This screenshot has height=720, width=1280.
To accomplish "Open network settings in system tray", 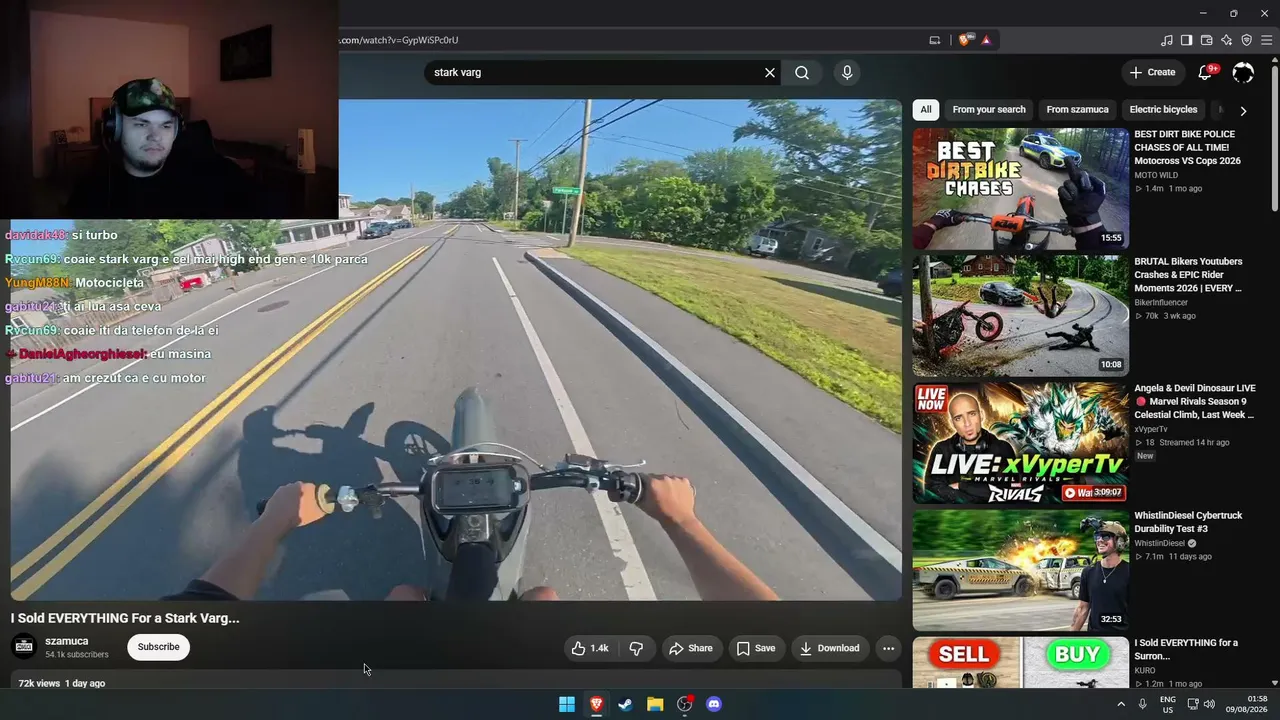I will pyautogui.click(x=1194, y=704).
